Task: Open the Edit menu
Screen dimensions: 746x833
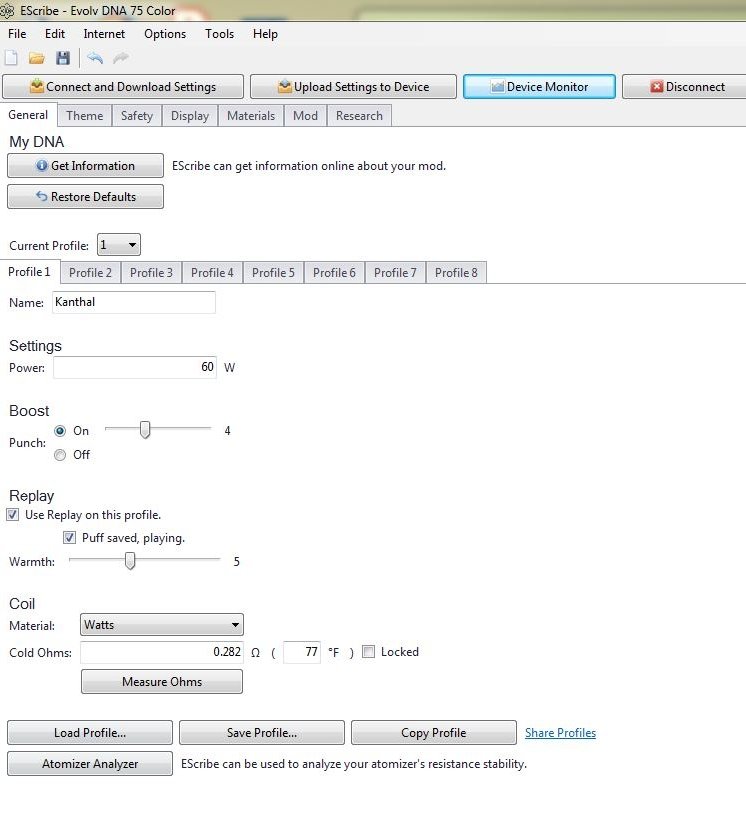Action: pyautogui.click(x=55, y=34)
